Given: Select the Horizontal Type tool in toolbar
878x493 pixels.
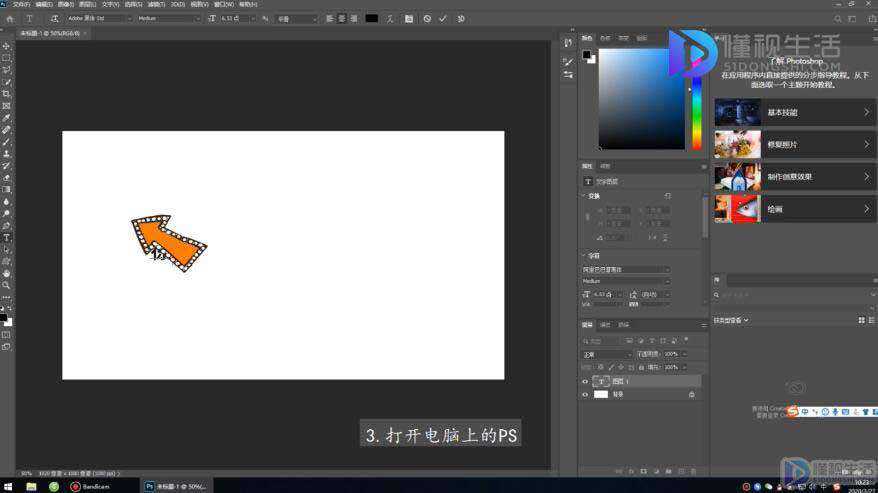Looking at the screenshot, I should (x=7, y=238).
